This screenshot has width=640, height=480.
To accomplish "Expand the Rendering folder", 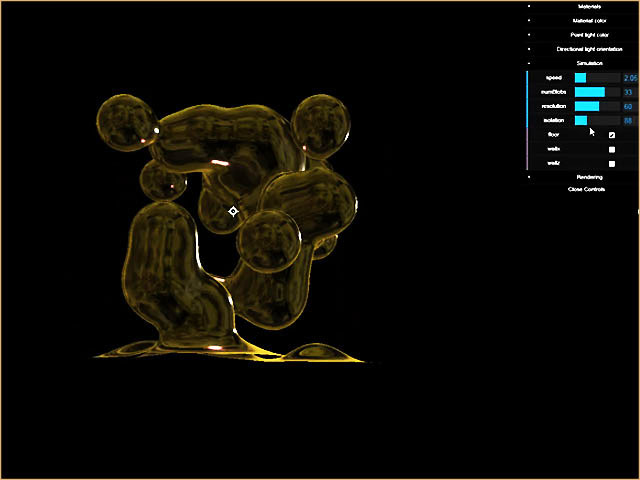I will click(x=582, y=177).
